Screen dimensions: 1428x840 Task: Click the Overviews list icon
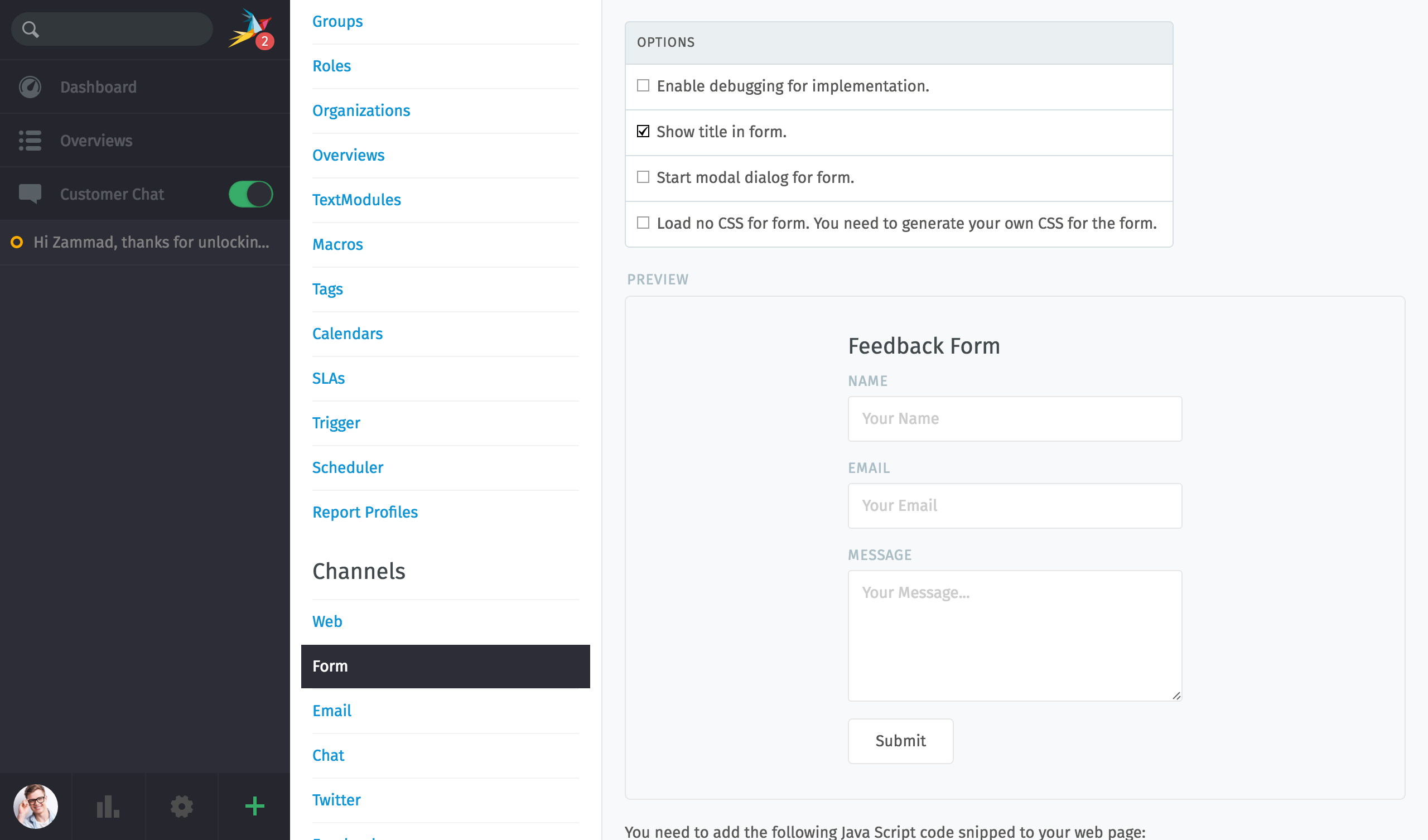30,140
